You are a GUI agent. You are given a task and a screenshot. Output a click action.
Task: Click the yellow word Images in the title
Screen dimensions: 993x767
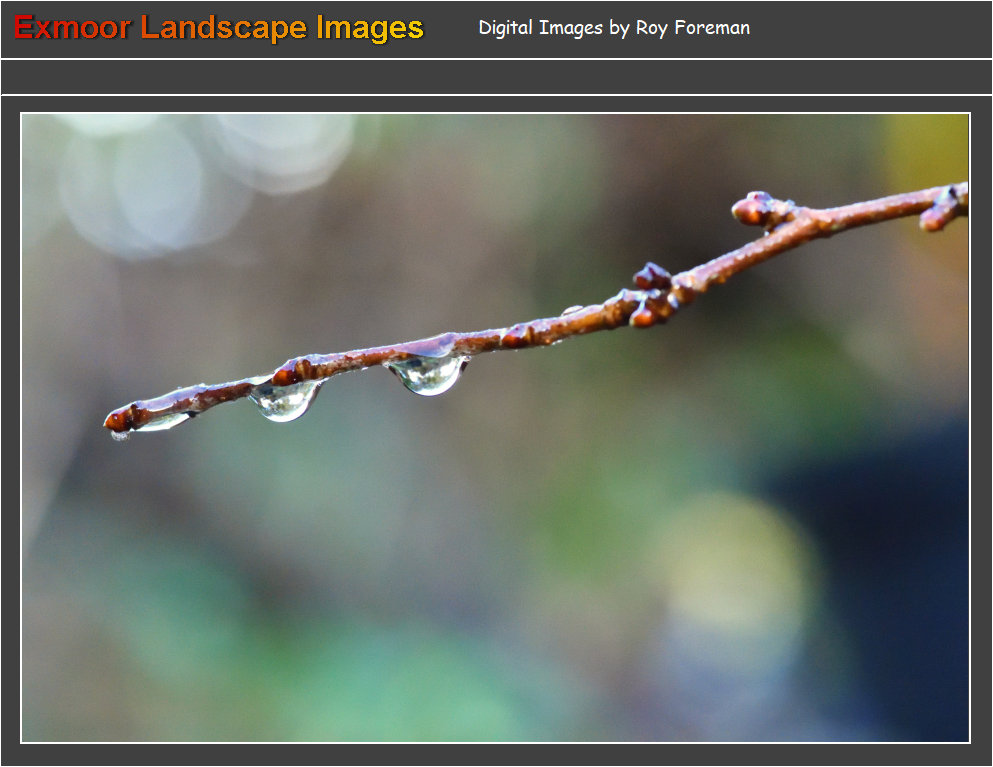(369, 29)
